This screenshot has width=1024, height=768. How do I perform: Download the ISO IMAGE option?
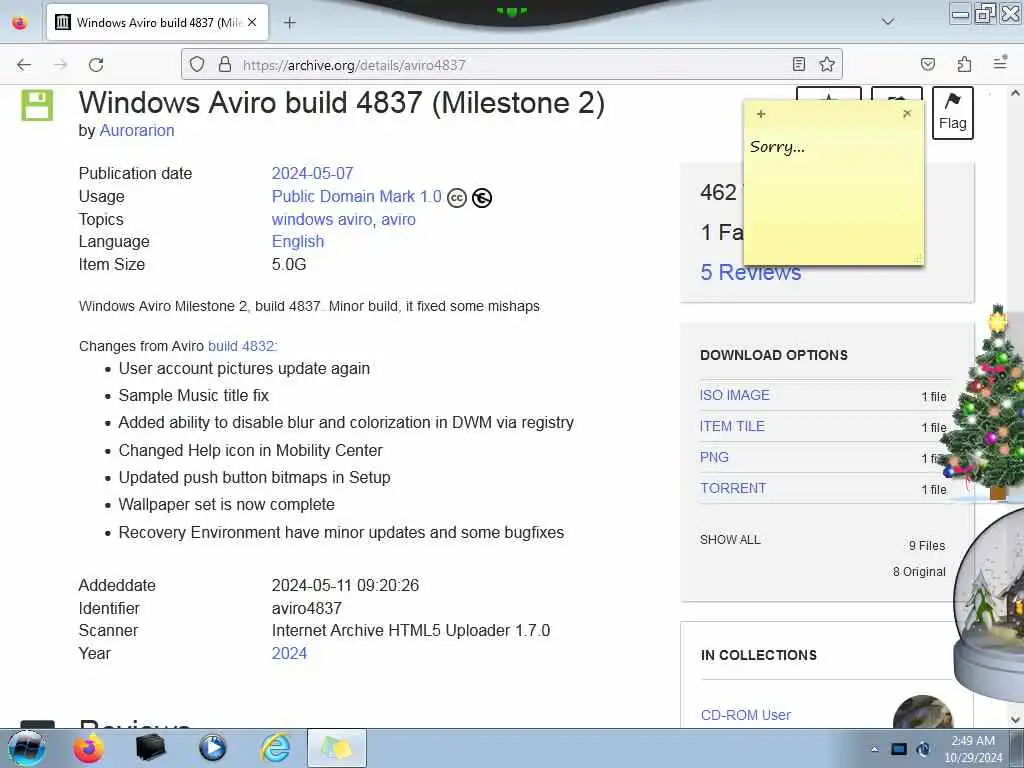coord(735,395)
